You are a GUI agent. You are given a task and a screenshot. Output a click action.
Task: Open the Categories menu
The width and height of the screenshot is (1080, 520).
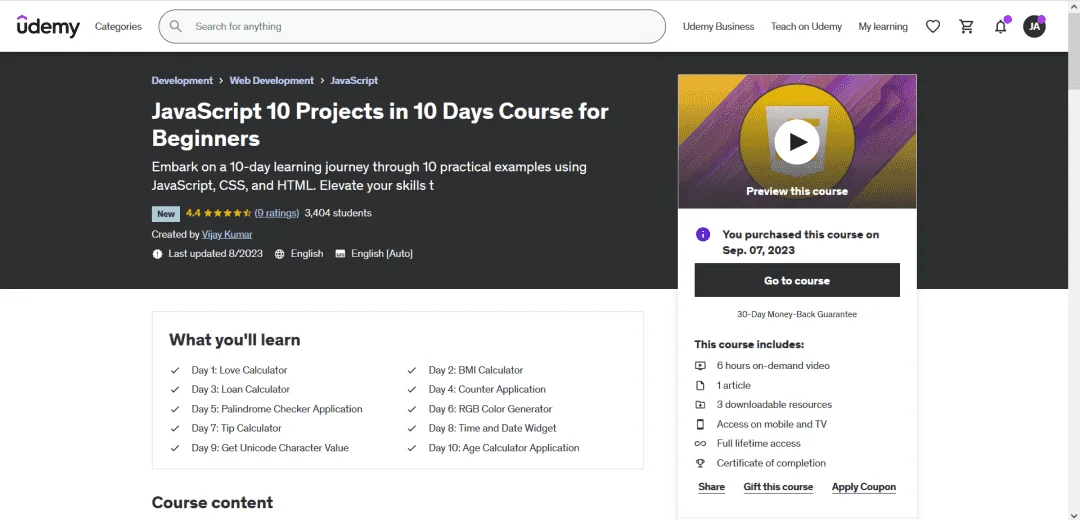[x=118, y=26]
